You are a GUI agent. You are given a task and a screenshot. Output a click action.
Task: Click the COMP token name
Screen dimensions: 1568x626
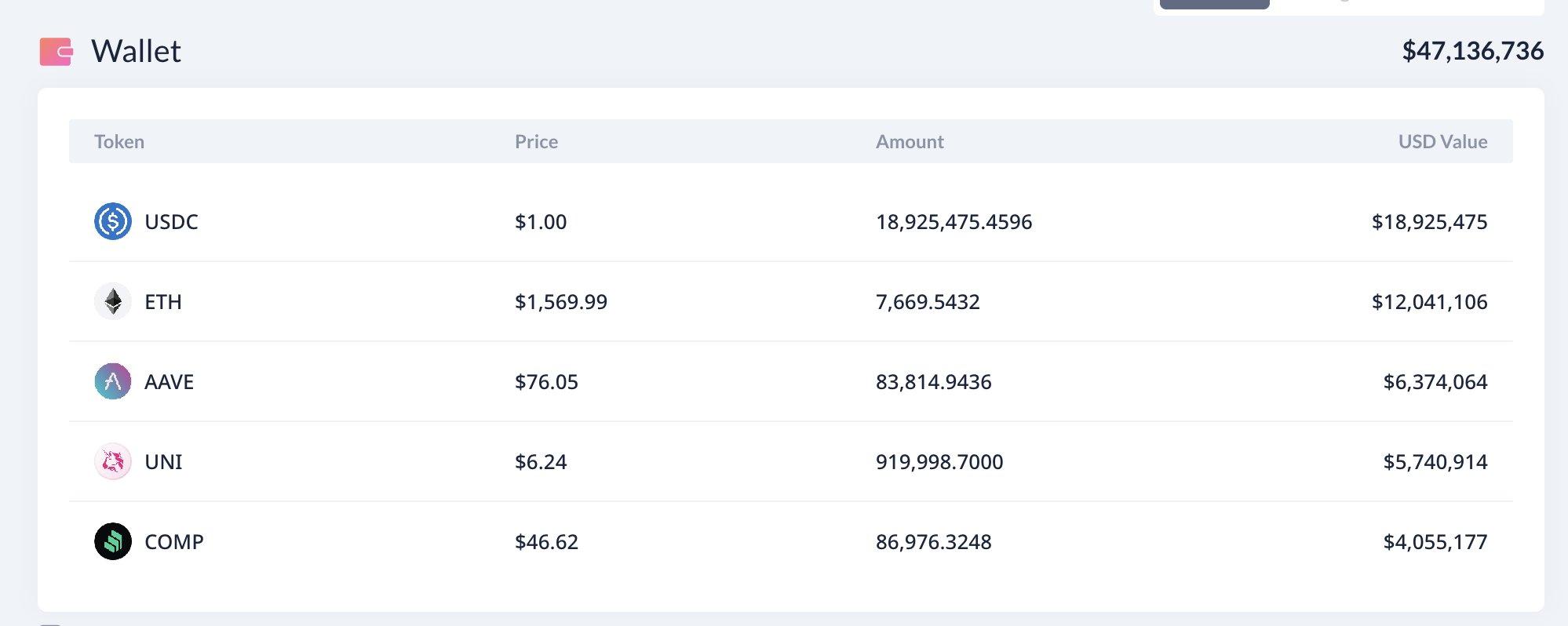pyautogui.click(x=174, y=542)
